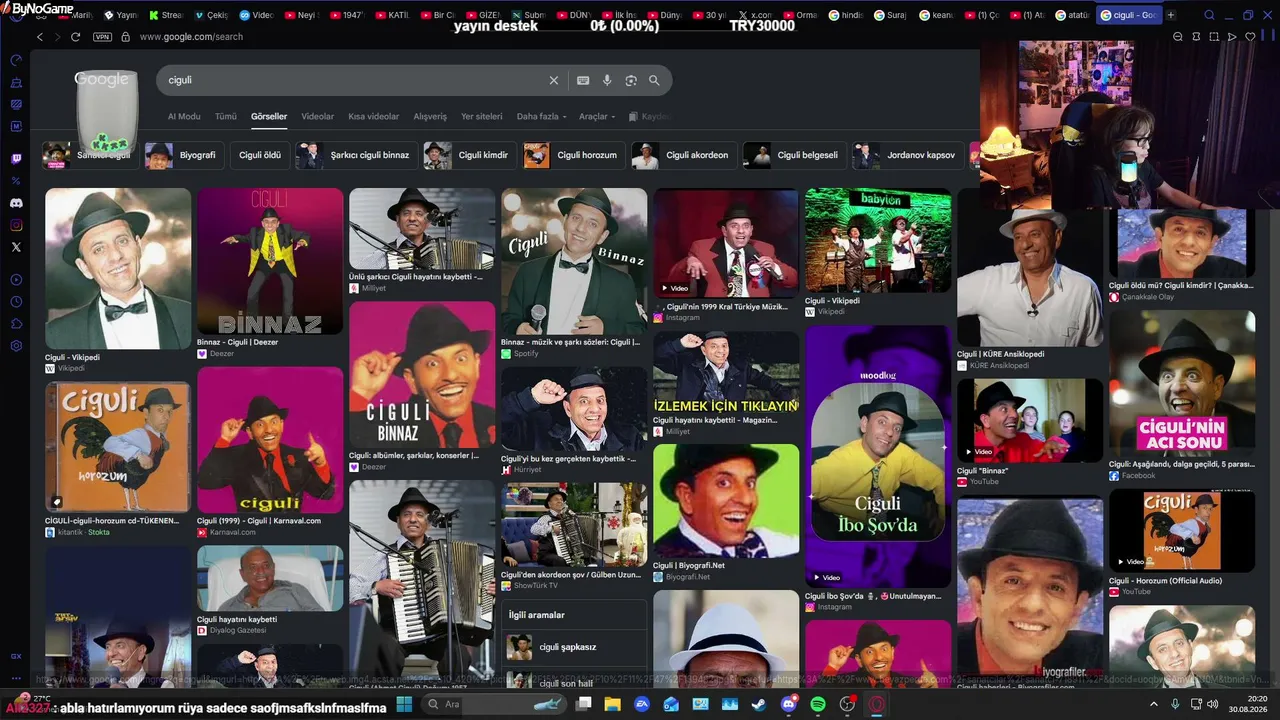Add page to favorites with heart icon
This screenshot has width=1280, height=720.
(x=1250, y=37)
